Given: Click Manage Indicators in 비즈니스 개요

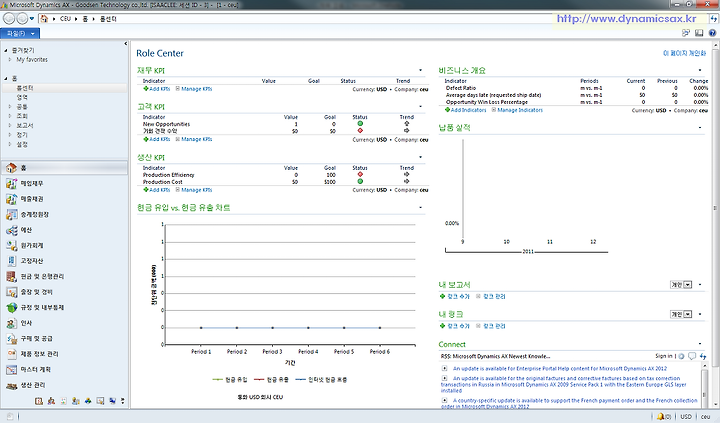Looking at the screenshot, I should (x=517, y=110).
